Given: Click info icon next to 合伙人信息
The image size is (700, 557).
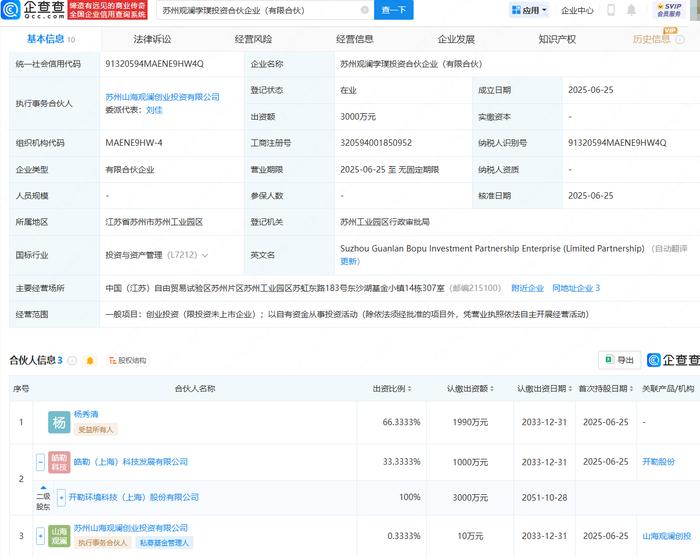Looking at the screenshot, I should coord(72,361).
